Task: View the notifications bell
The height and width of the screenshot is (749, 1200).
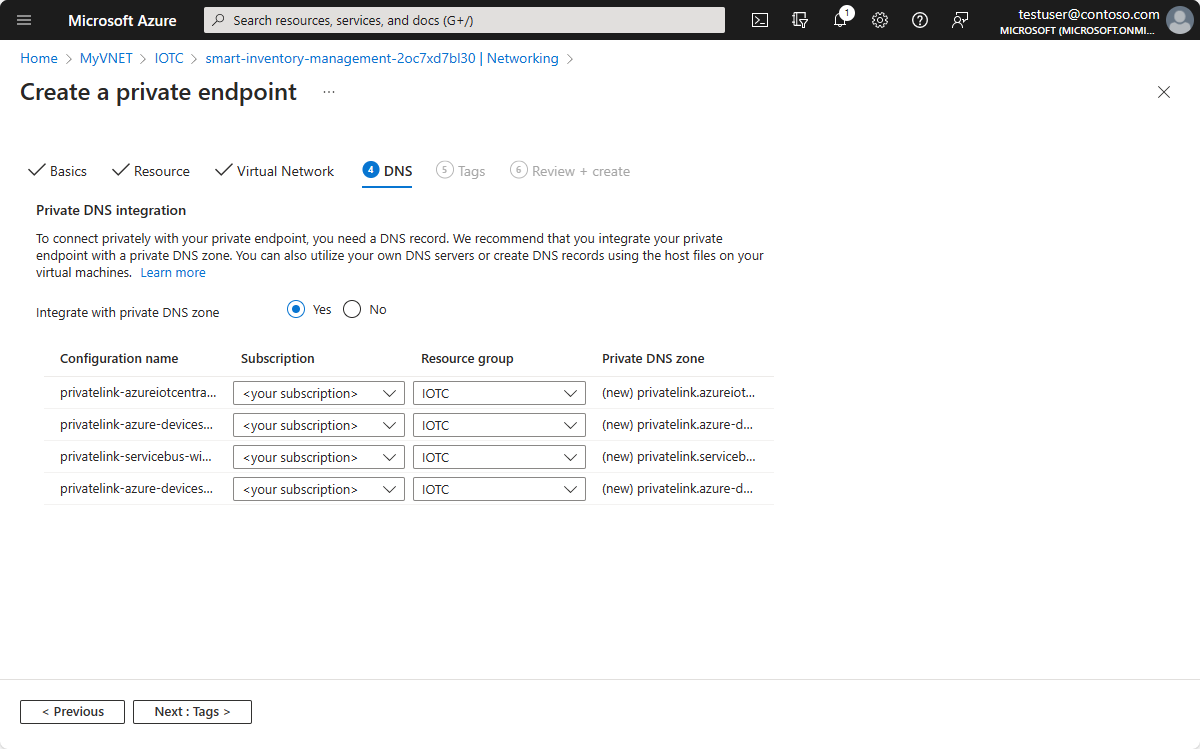Action: (840, 19)
